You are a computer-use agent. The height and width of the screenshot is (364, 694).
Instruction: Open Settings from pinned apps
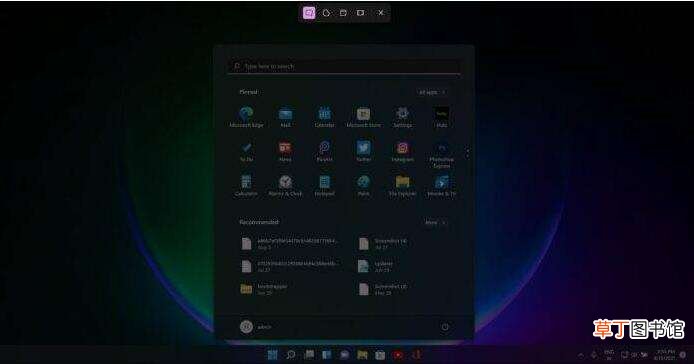(x=402, y=117)
